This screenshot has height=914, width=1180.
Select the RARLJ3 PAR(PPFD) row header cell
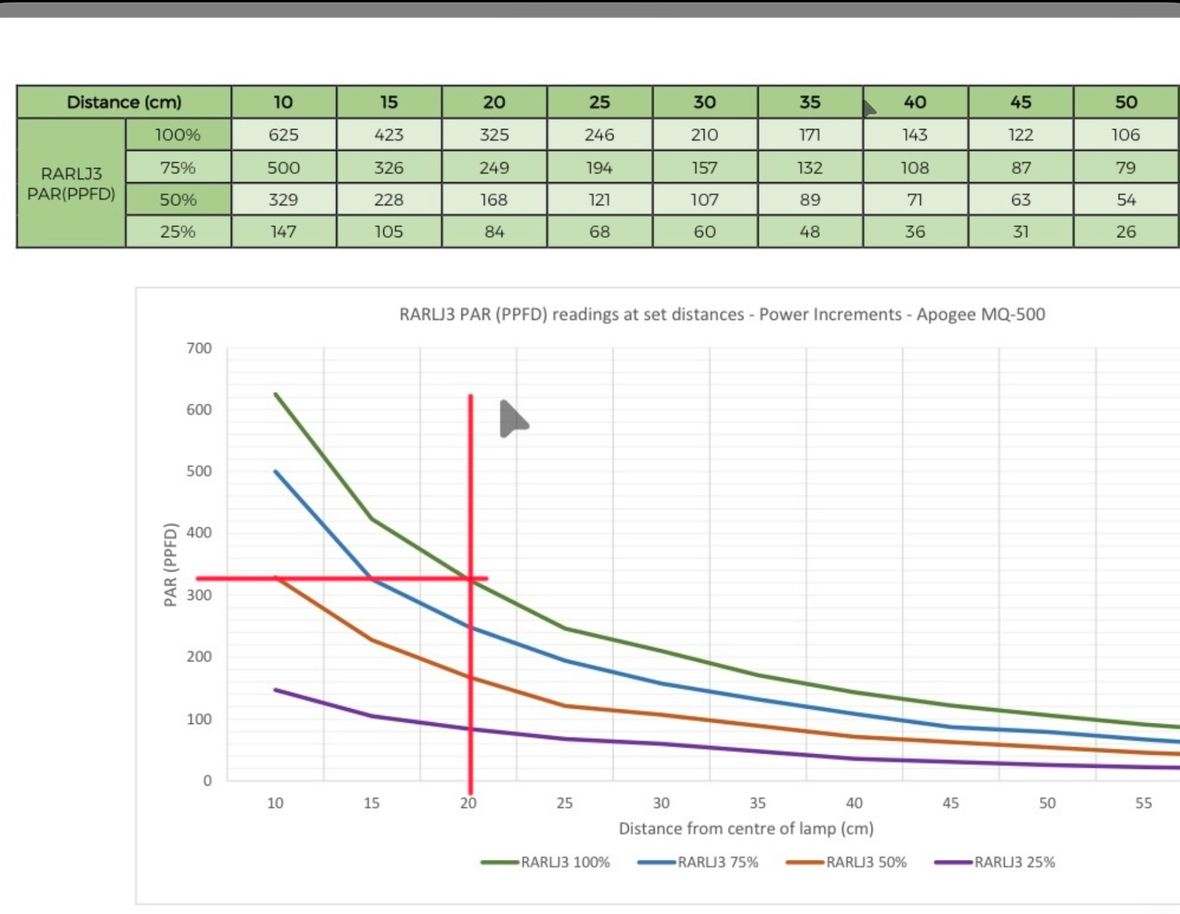point(71,183)
